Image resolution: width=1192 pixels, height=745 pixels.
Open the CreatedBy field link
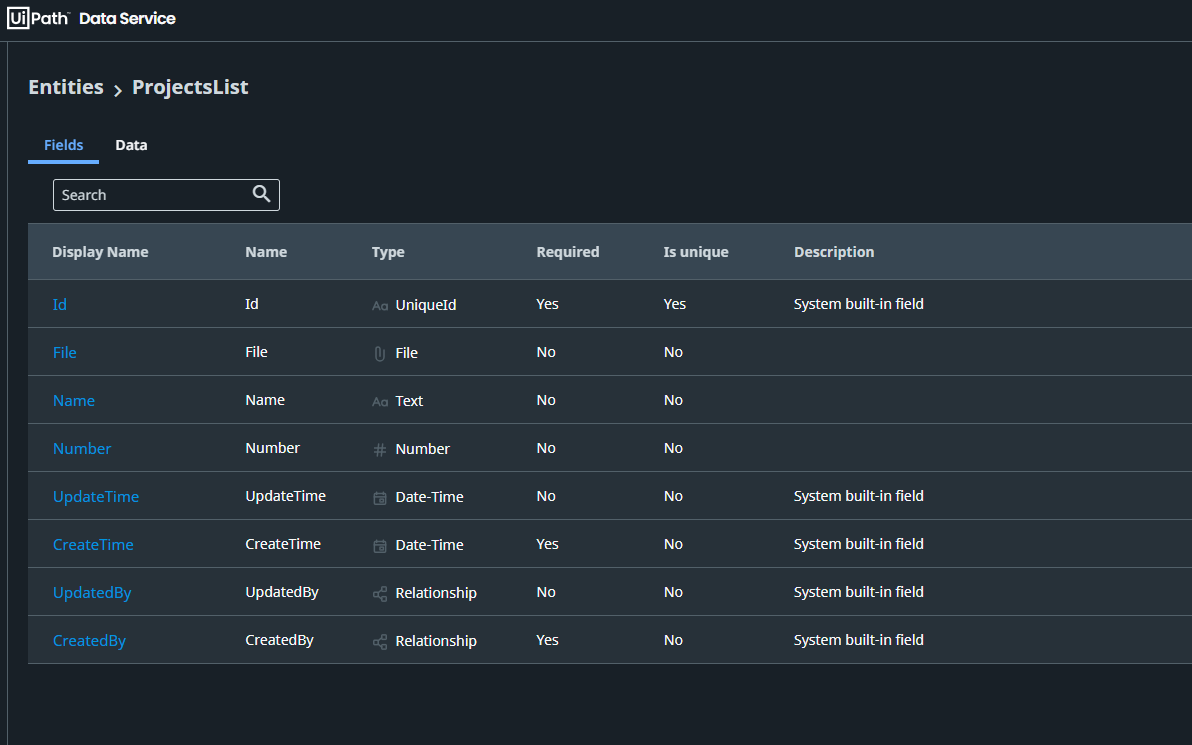click(89, 640)
